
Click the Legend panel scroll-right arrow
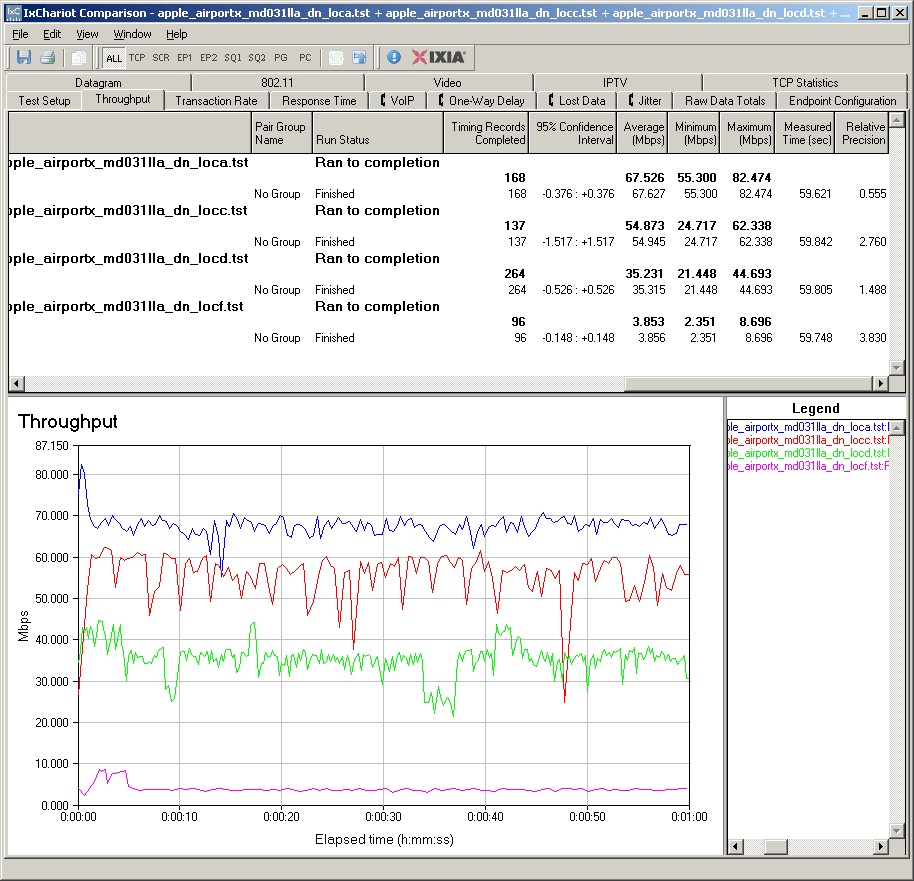(880, 847)
